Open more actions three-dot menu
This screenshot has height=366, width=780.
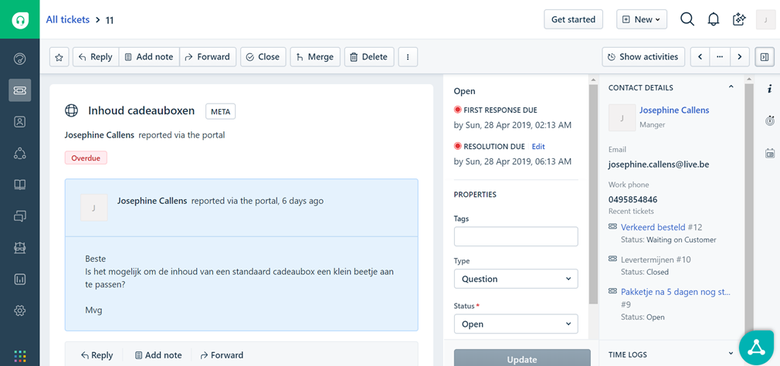(408, 57)
